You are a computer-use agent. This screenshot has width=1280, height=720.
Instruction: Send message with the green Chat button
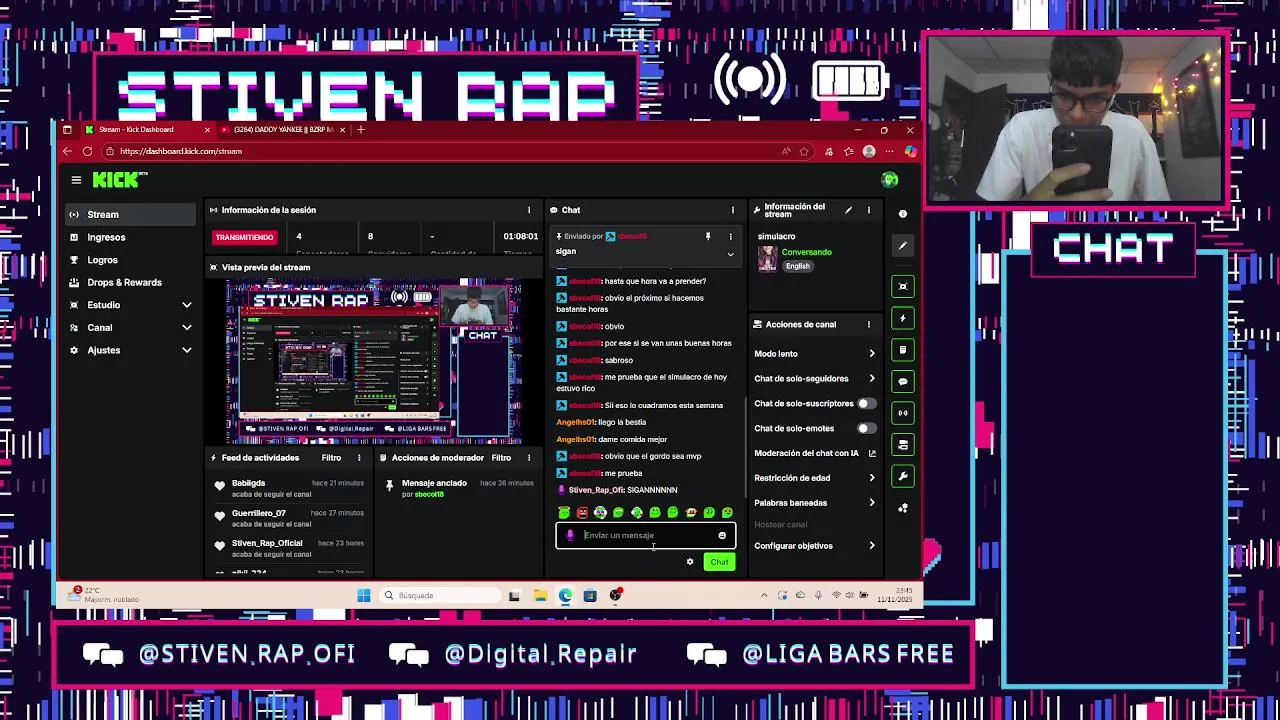pyautogui.click(x=720, y=562)
